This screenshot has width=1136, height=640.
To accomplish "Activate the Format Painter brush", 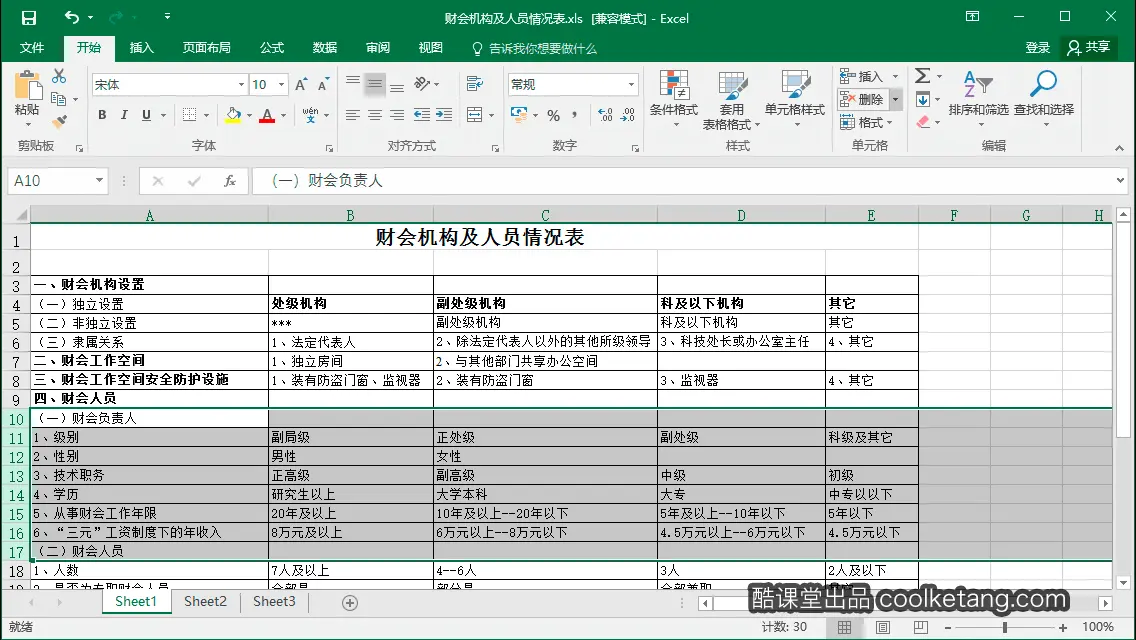I will 59,121.
